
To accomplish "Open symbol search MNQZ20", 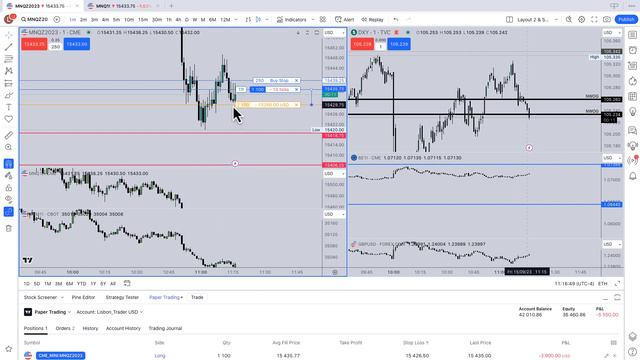I will coord(35,19).
